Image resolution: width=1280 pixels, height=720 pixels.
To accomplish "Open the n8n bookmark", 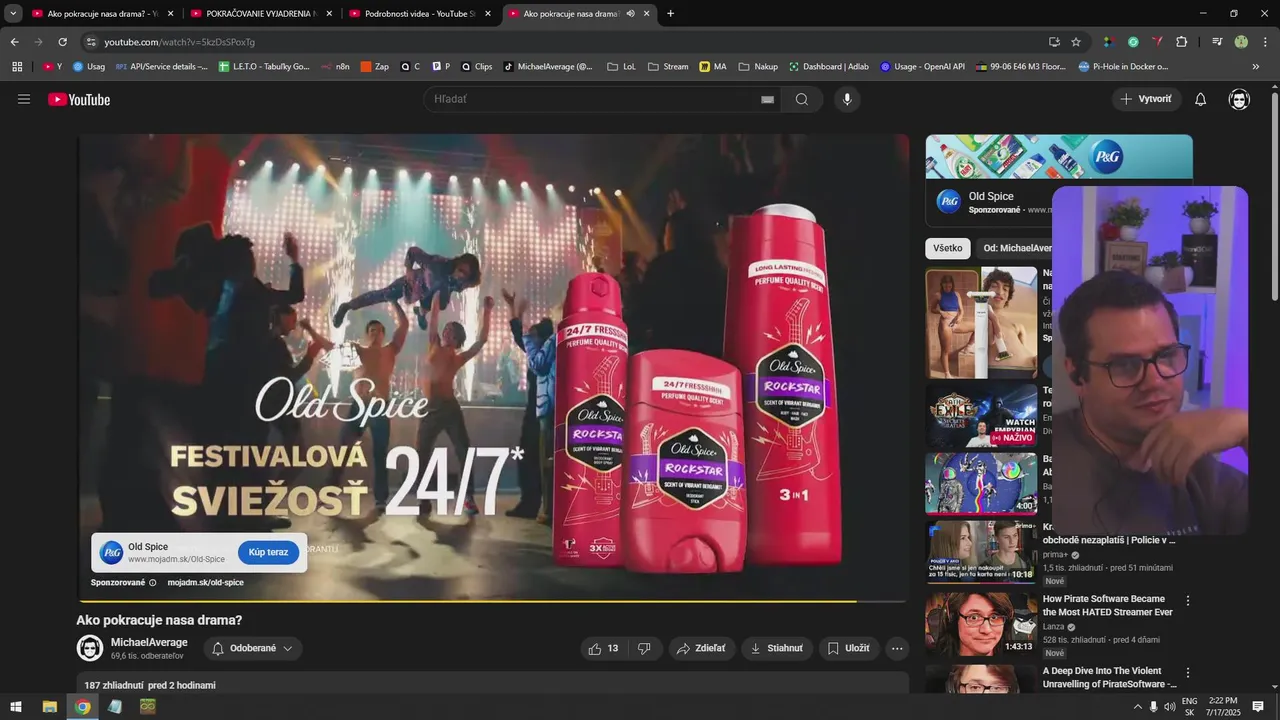I will tap(336, 67).
